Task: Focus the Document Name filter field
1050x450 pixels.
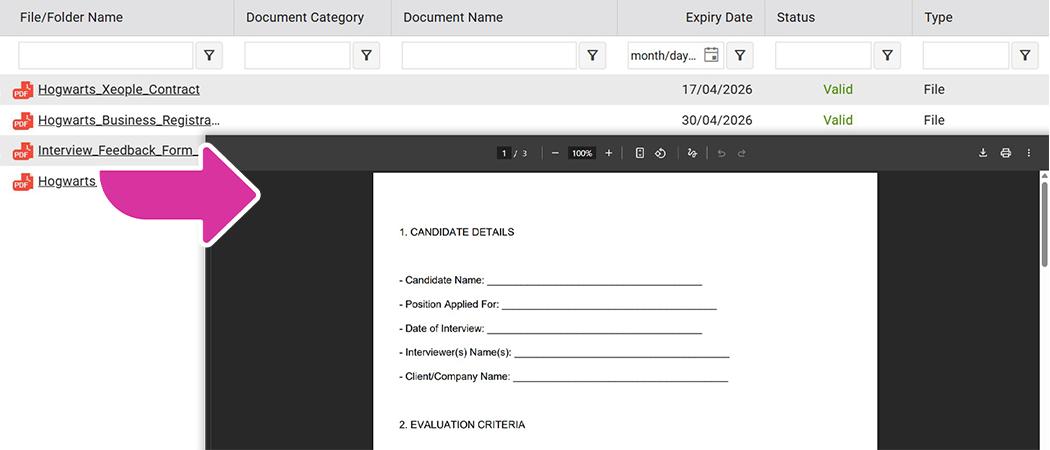Action: coord(489,56)
